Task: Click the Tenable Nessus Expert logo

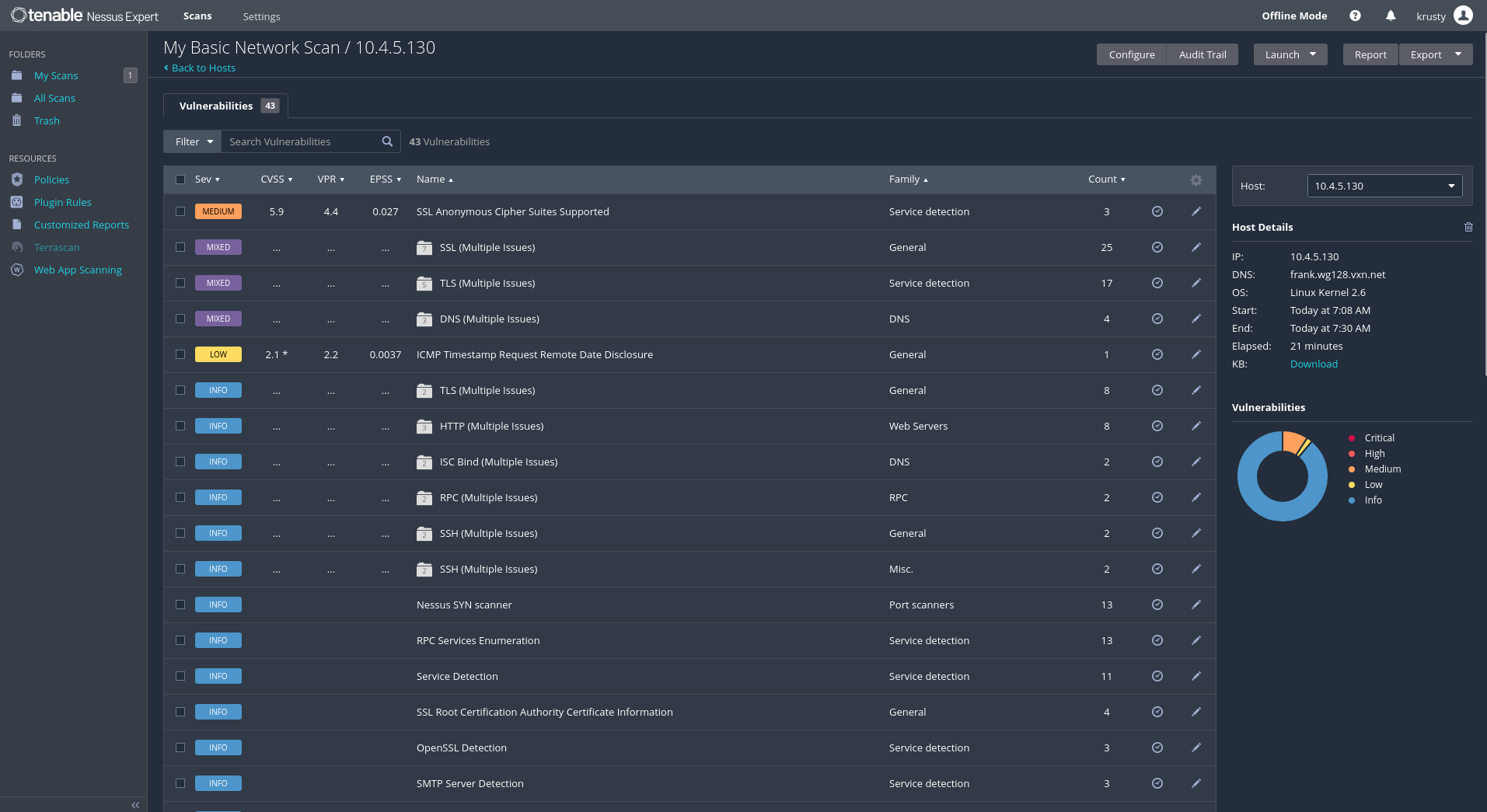Action: [x=84, y=16]
